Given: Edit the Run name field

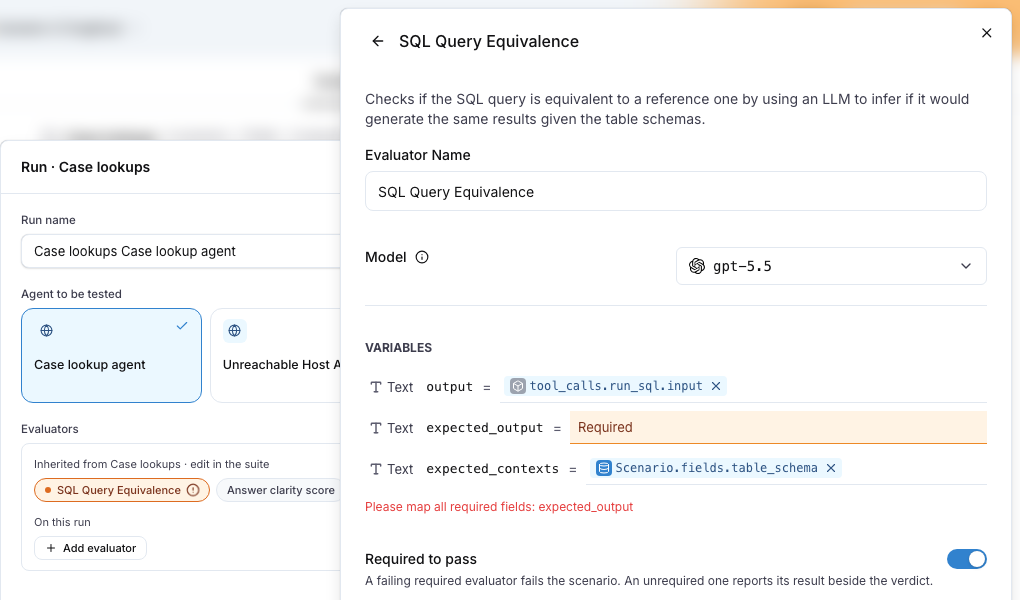Looking at the screenshot, I should 181,251.
